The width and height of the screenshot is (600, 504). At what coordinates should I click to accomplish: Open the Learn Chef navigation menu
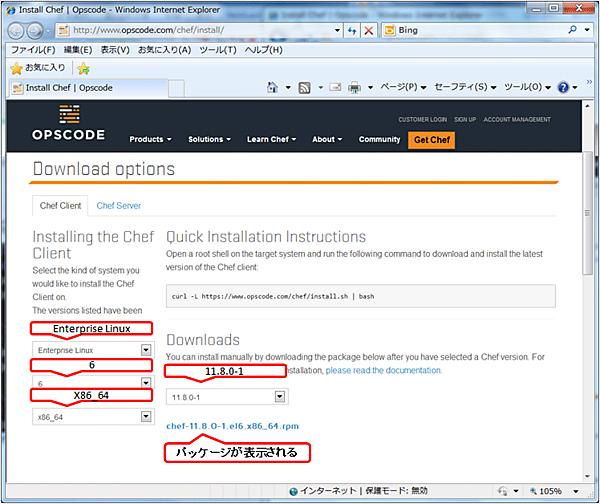271,139
